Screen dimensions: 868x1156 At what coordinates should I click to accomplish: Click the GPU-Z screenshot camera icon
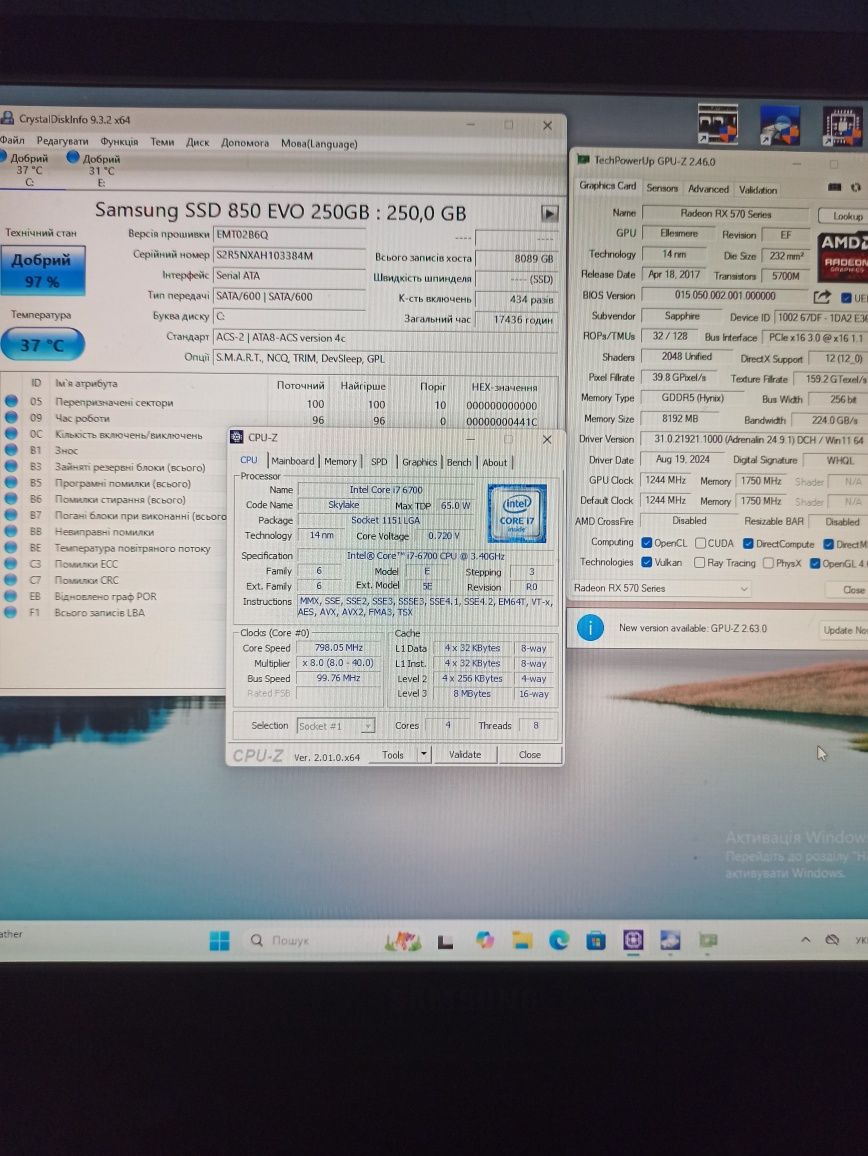coord(834,187)
